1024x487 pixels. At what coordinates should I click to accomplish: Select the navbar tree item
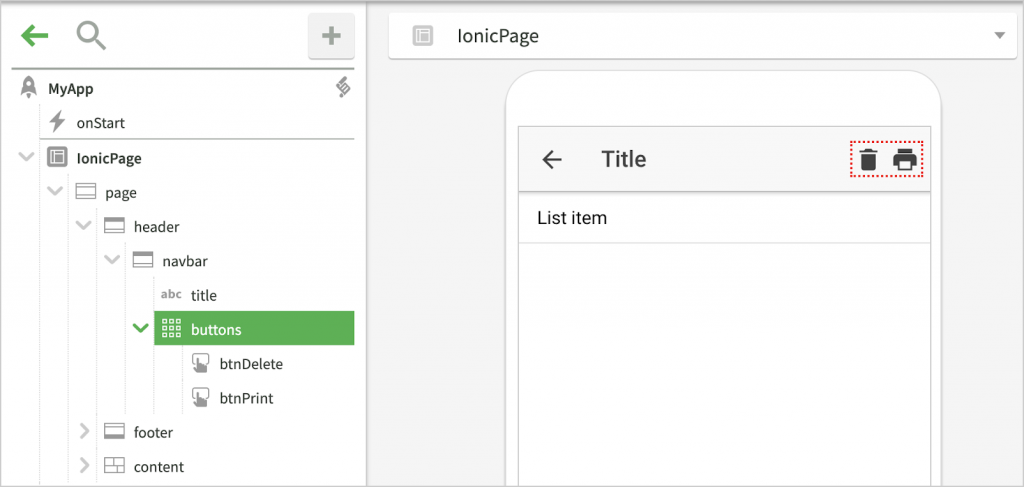185,261
